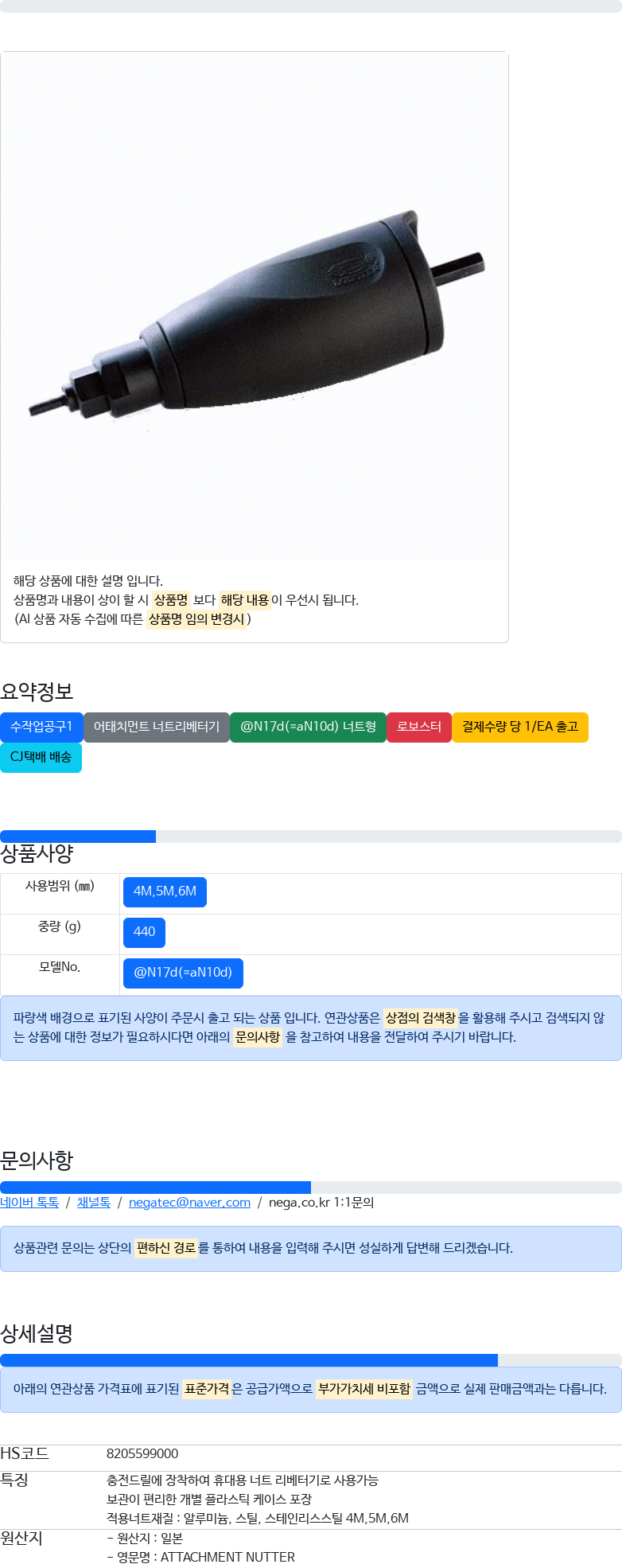Open the 네이버 톡톡 link

[x=29, y=1202]
